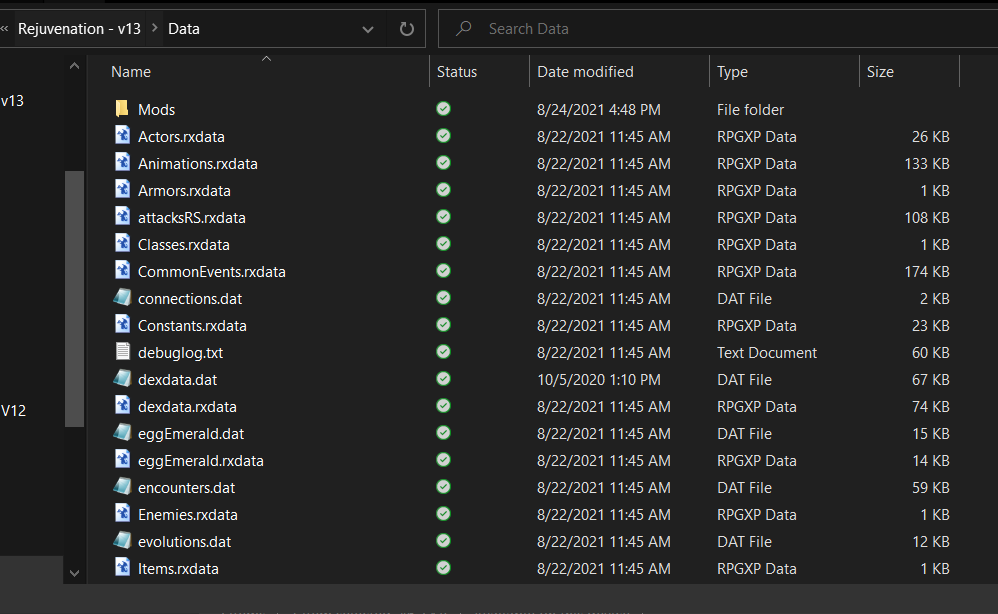Open the address bar history dropdown
This screenshot has height=614, width=998.
tap(368, 29)
